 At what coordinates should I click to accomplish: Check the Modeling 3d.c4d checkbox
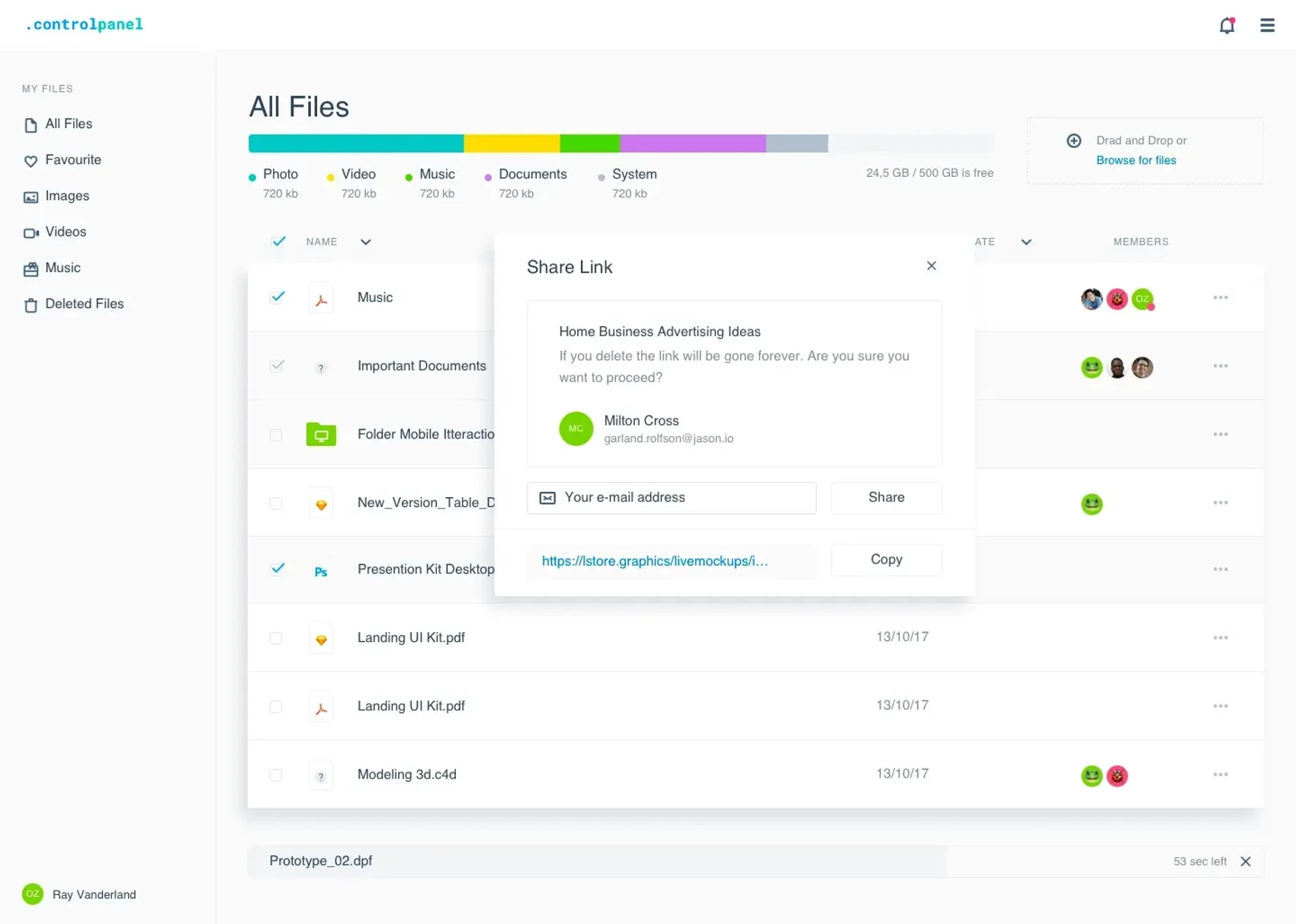pyautogui.click(x=276, y=775)
